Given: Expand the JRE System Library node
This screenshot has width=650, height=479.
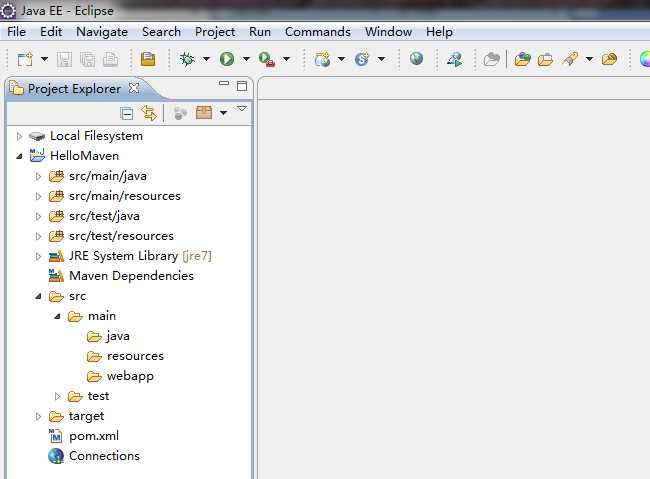Looking at the screenshot, I should point(38,256).
